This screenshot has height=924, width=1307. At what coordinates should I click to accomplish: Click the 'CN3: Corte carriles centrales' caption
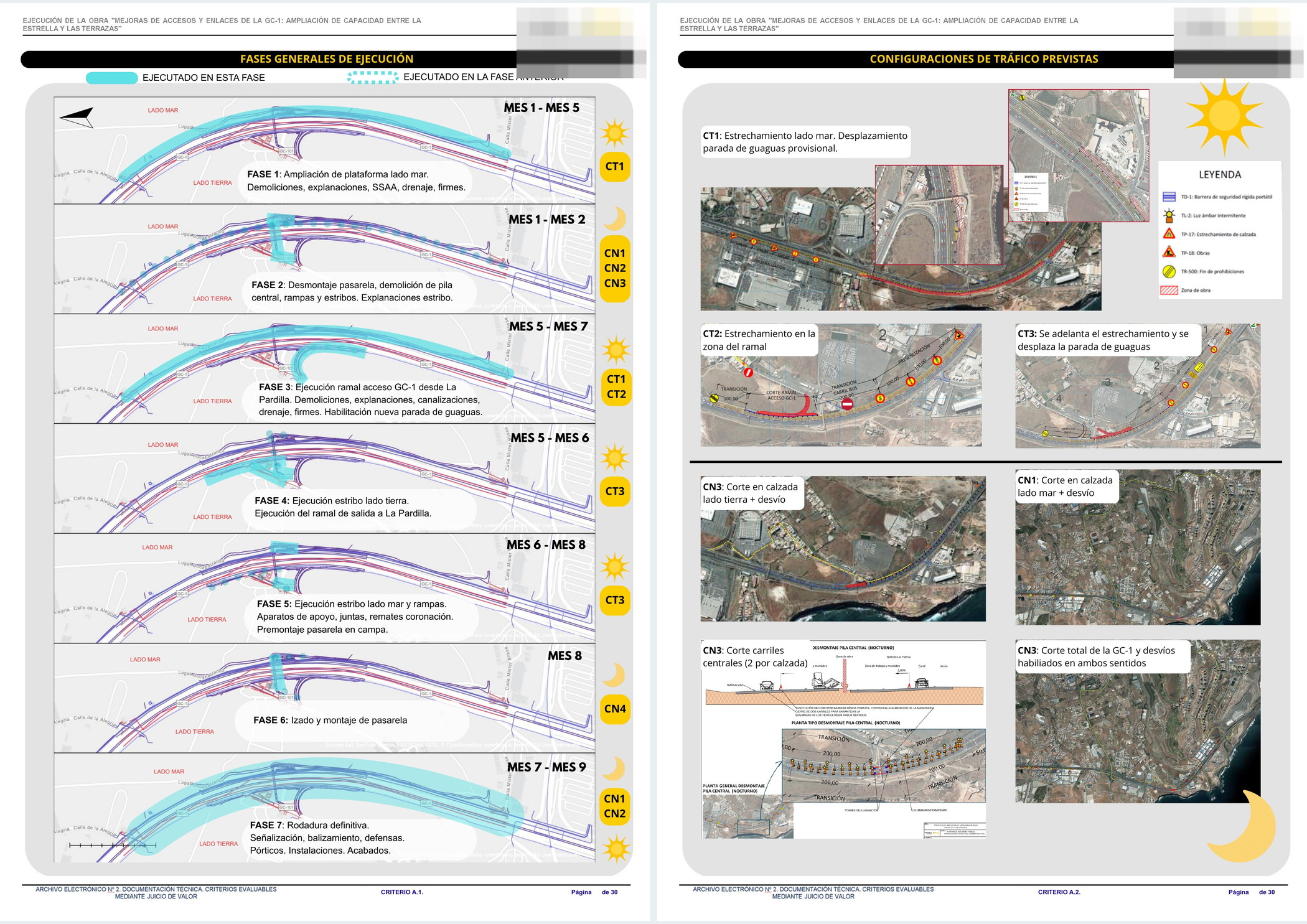pos(756,657)
